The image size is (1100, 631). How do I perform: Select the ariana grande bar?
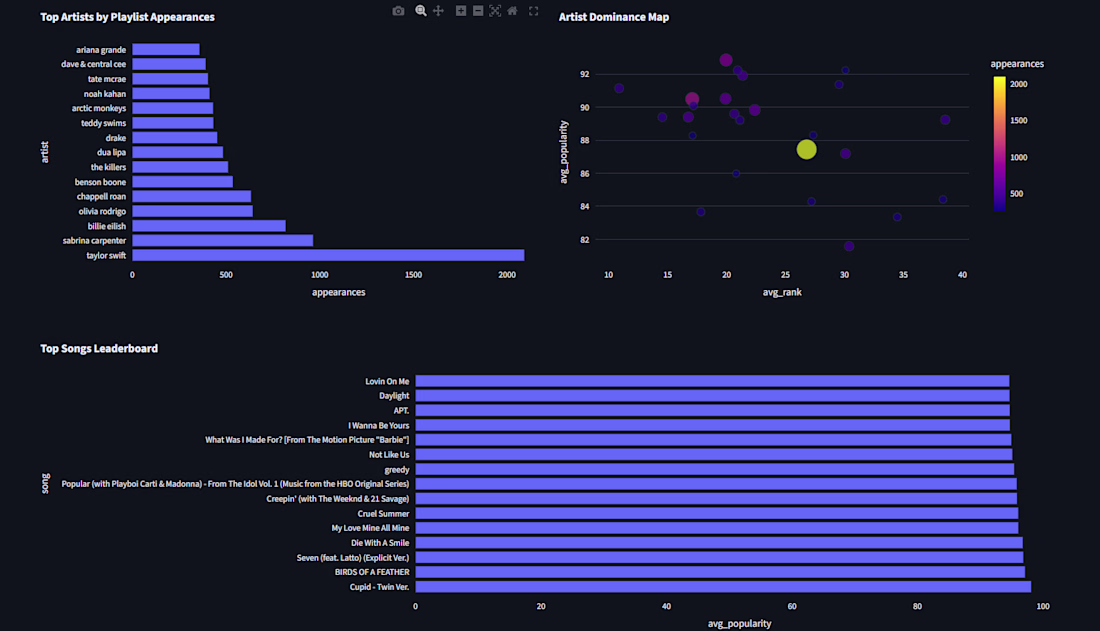pyautogui.click(x=166, y=49)
